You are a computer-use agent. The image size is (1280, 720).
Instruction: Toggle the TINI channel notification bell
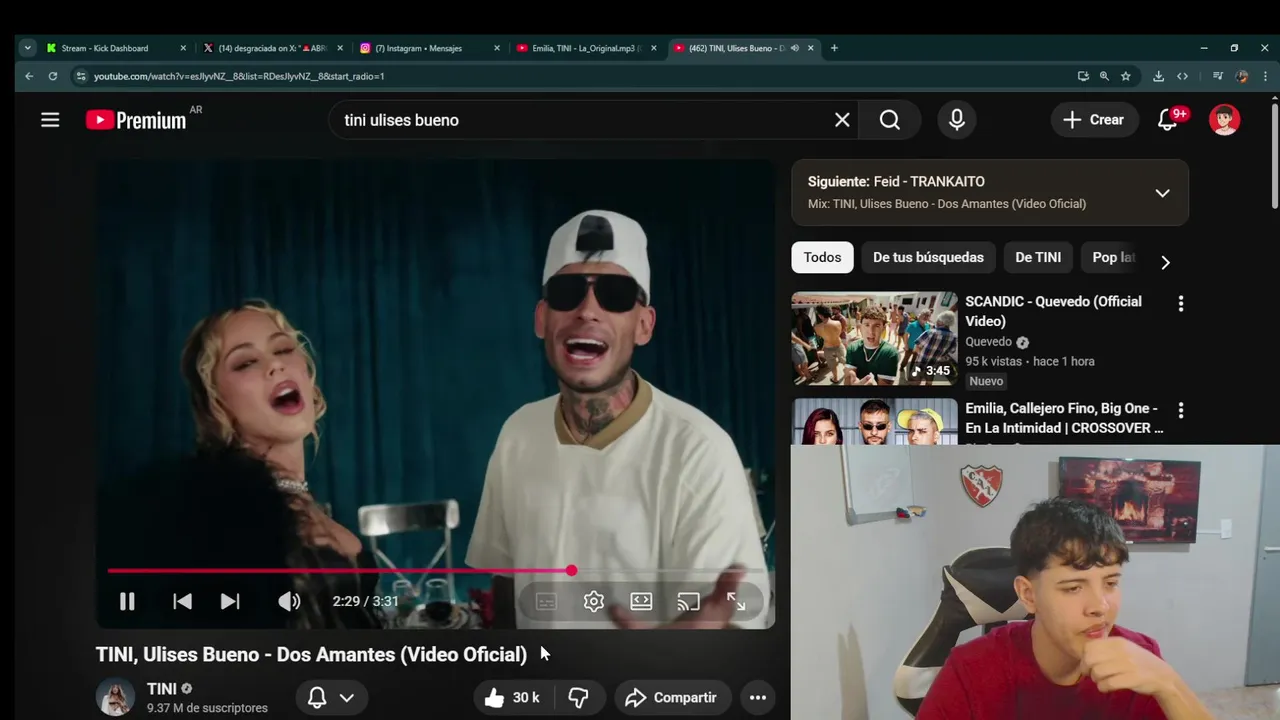tap(316, 697)
